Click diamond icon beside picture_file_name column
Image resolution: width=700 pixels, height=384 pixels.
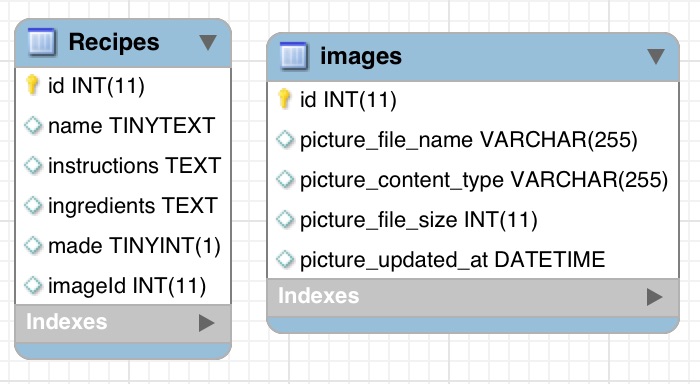[x=285, y=139]
